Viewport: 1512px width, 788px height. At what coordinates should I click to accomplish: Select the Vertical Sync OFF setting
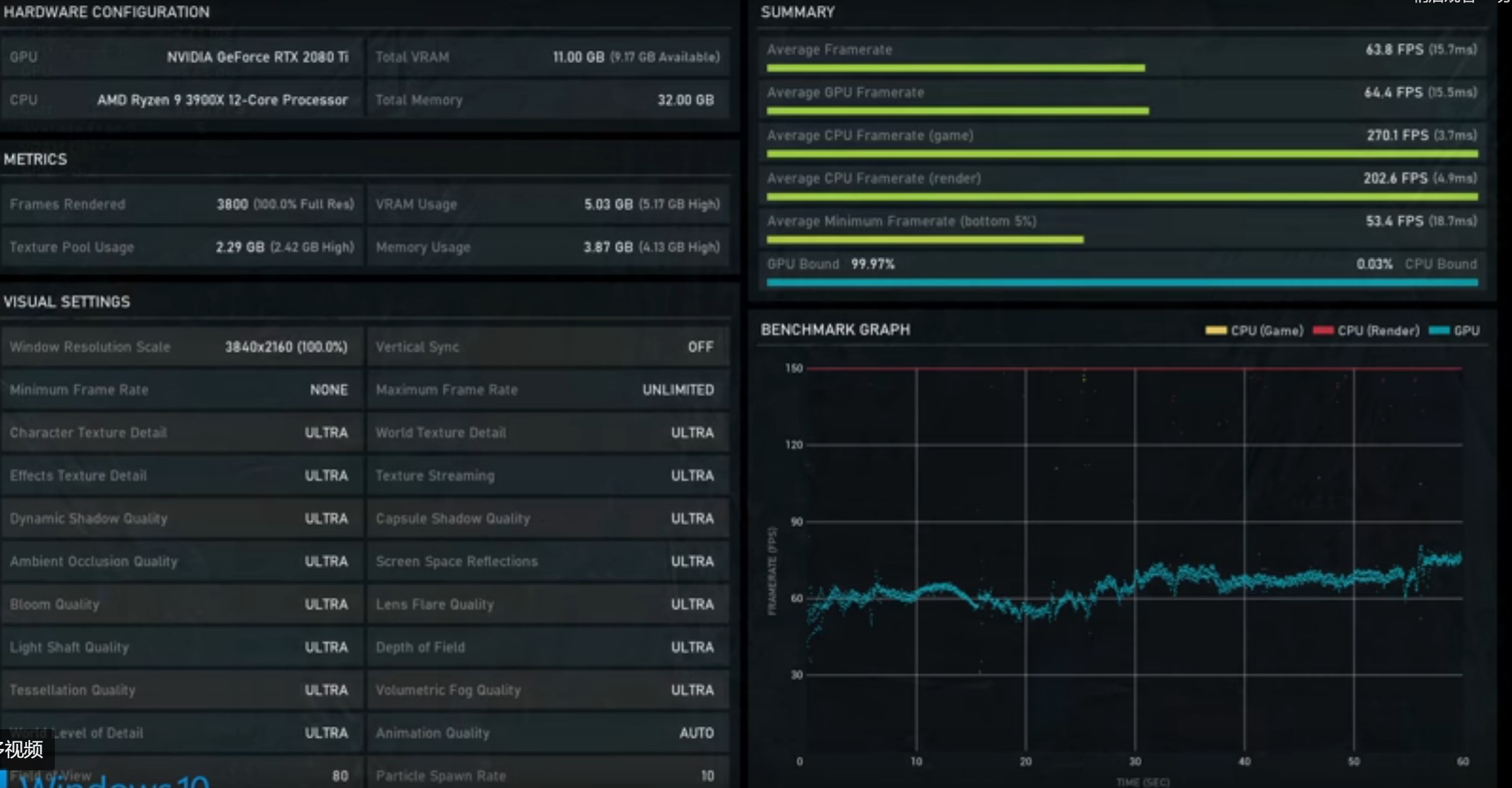coord(700,347)
